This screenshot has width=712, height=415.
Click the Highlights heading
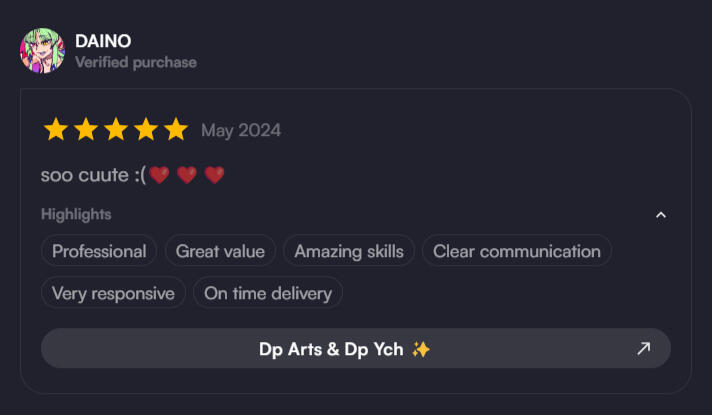point(76,214)
